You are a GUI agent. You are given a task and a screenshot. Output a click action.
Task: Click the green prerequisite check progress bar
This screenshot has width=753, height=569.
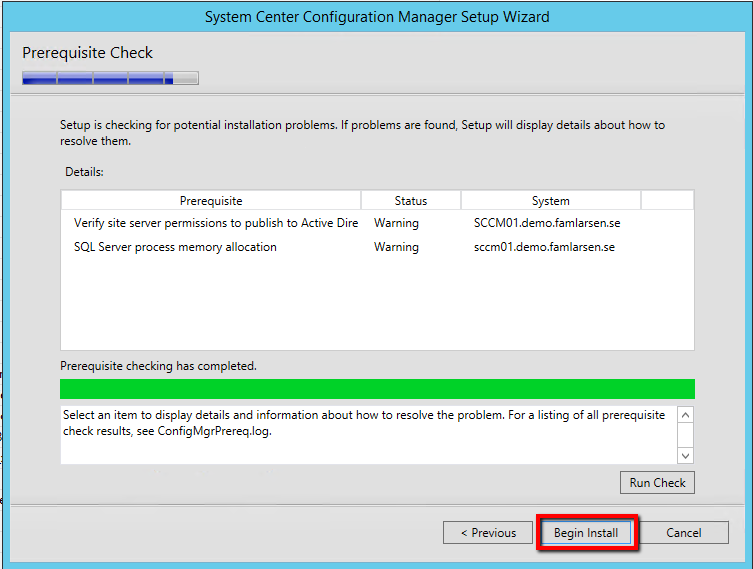(x=377, y=389)
